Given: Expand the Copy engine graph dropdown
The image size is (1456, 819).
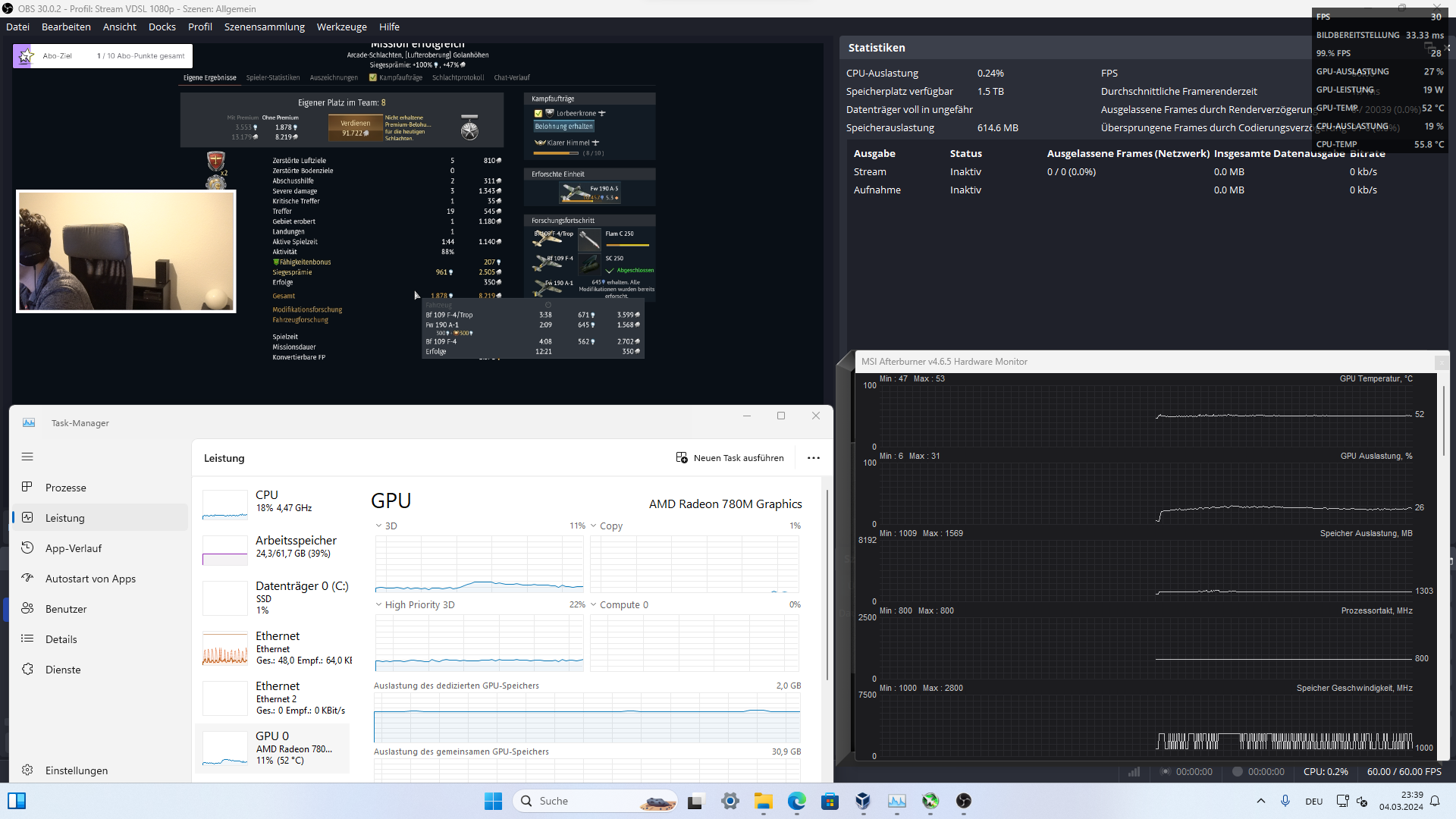Looking at the screenshot, I should [594, 526].
